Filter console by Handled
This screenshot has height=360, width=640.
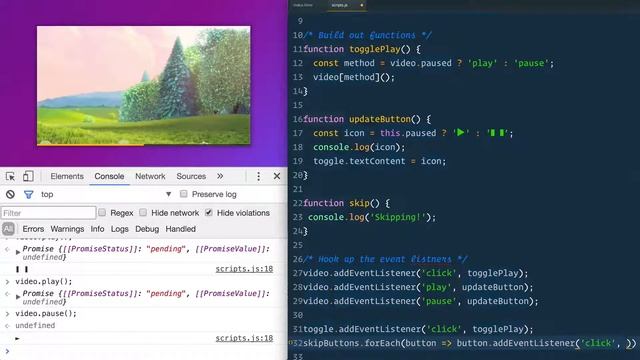pyautogui.click(x=180, y=229)
